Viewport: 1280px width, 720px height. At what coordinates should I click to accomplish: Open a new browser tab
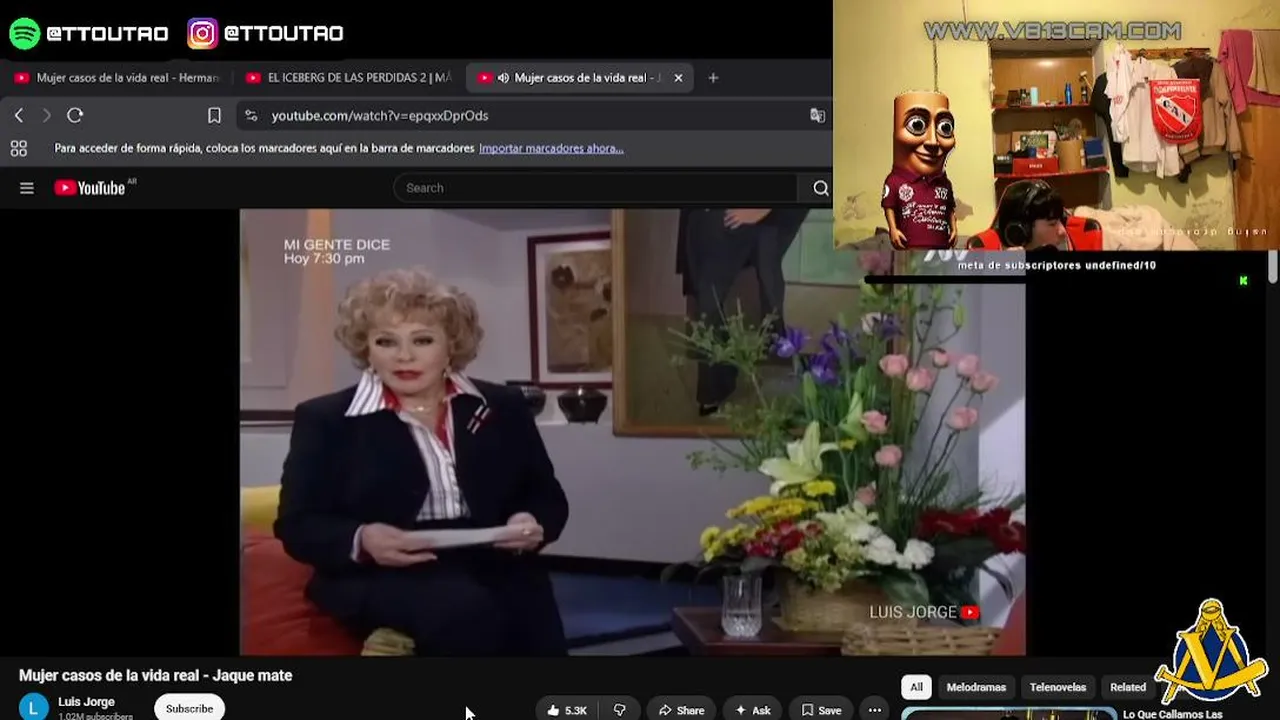(713, 78)
